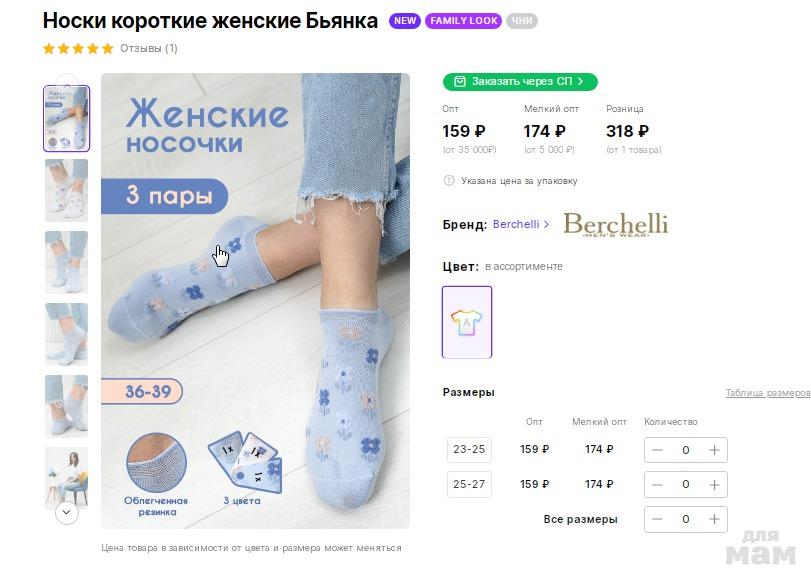Select the assorted color t-shirt swatch
Screen dimensions: 811x579
point(467,322)
